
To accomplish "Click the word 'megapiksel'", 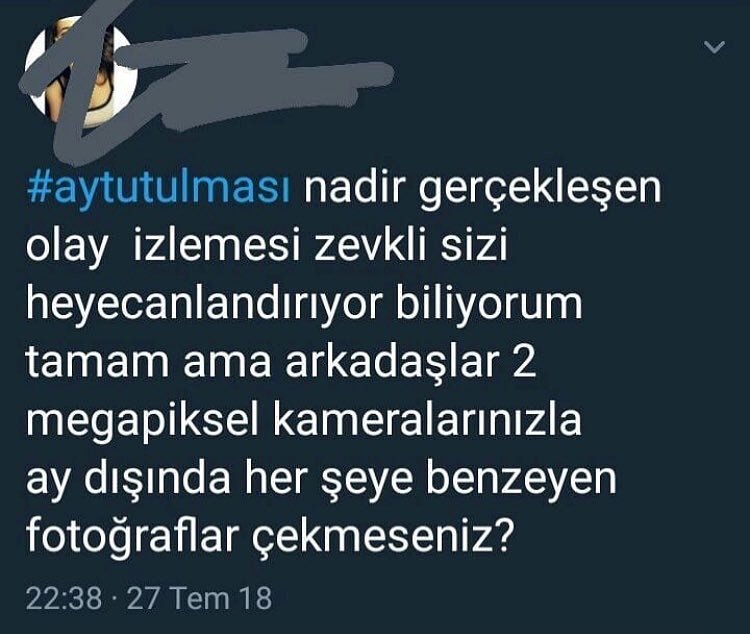I will (143, 421).
